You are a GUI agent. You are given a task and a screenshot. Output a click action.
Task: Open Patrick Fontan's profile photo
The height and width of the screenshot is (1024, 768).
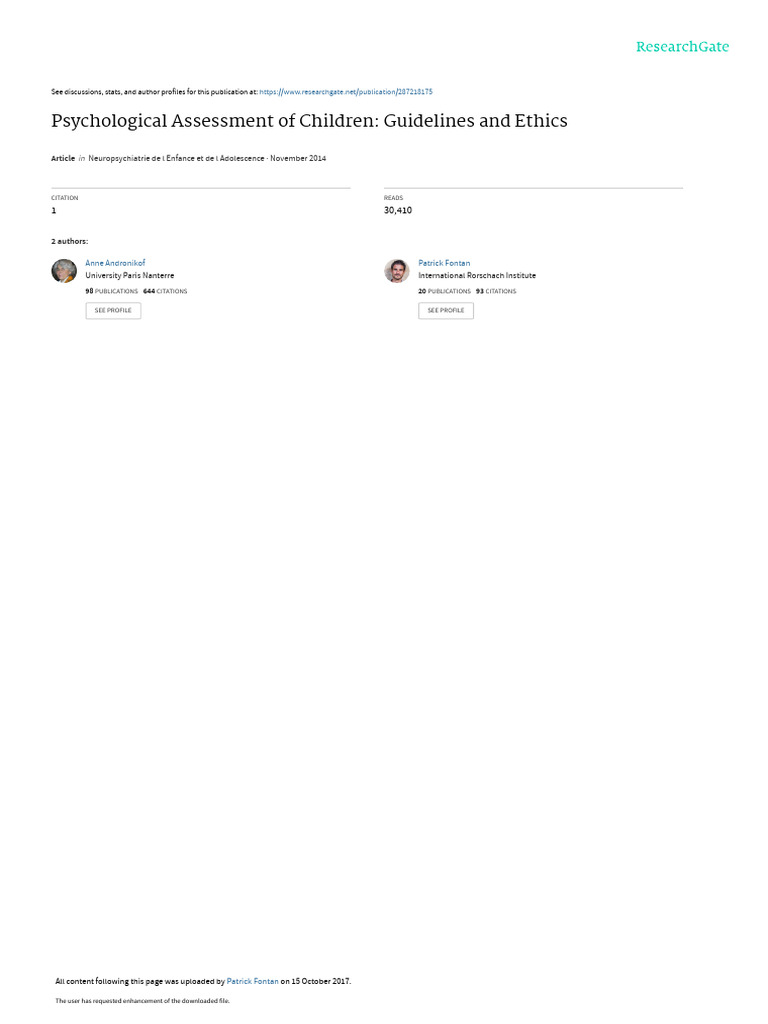396,270
